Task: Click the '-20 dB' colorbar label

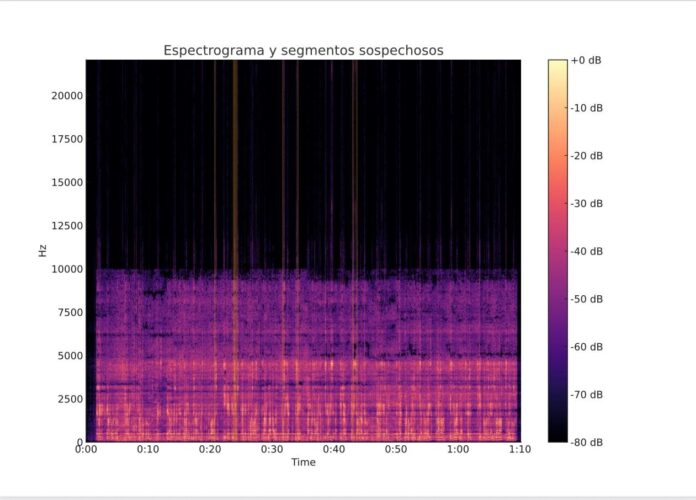Action: (588, 156)
